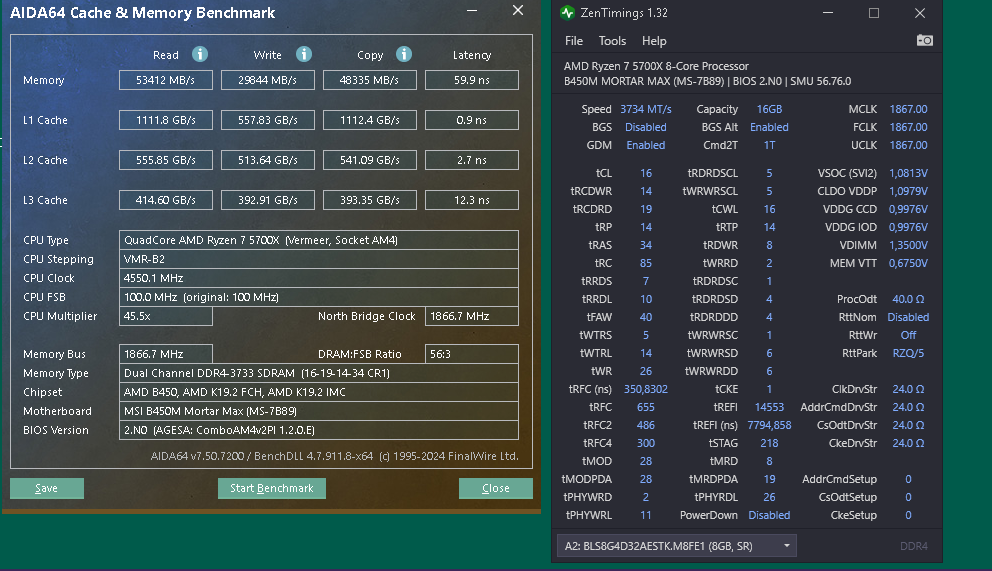This screenshot has width=992, height=571.
Task: Click L3 Cache latency value 12.3 ns
Action: (472, 200)
